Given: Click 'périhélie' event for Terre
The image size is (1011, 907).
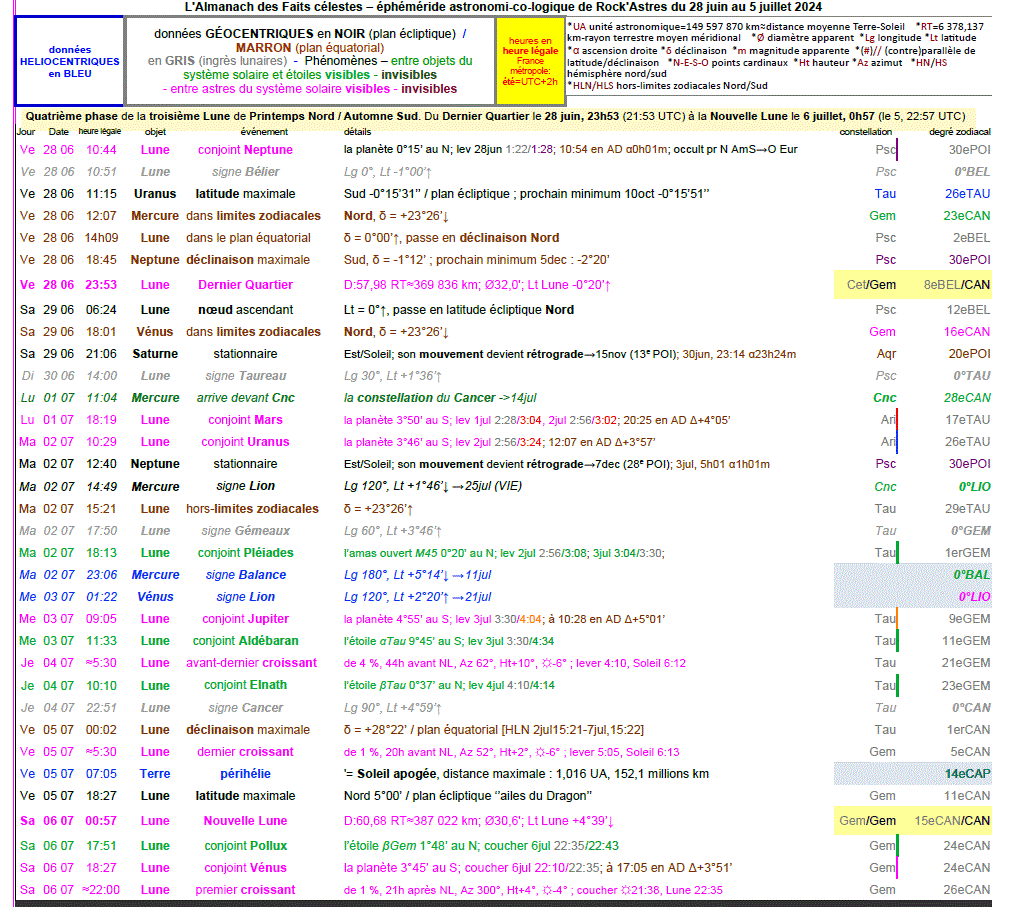Looking at the screenshot, I should (245, 774).
